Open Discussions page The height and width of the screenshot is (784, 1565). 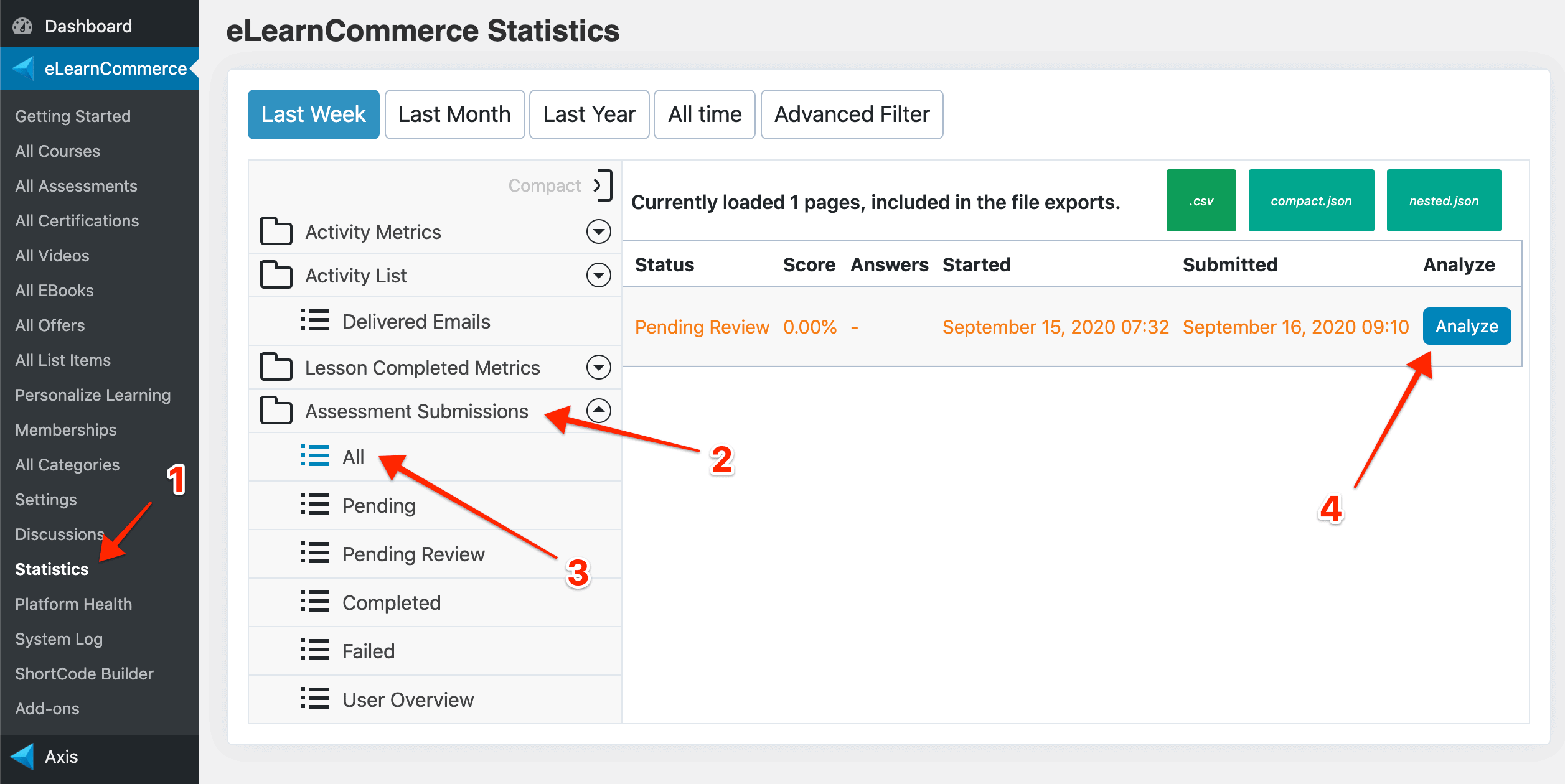[x=60, y=534]
